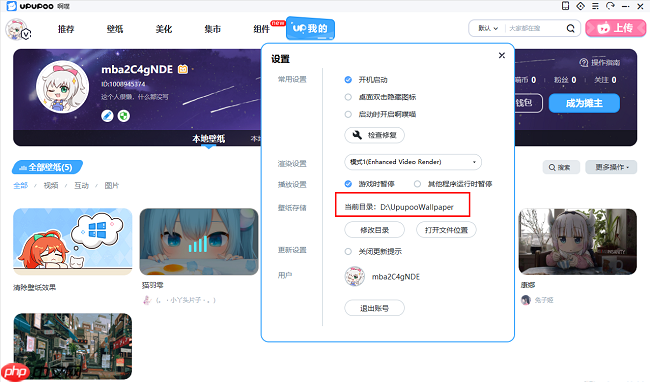Enable 启动时开启啊噗喵 option
The height and width of the screenshot is (382, 650).
348,114
